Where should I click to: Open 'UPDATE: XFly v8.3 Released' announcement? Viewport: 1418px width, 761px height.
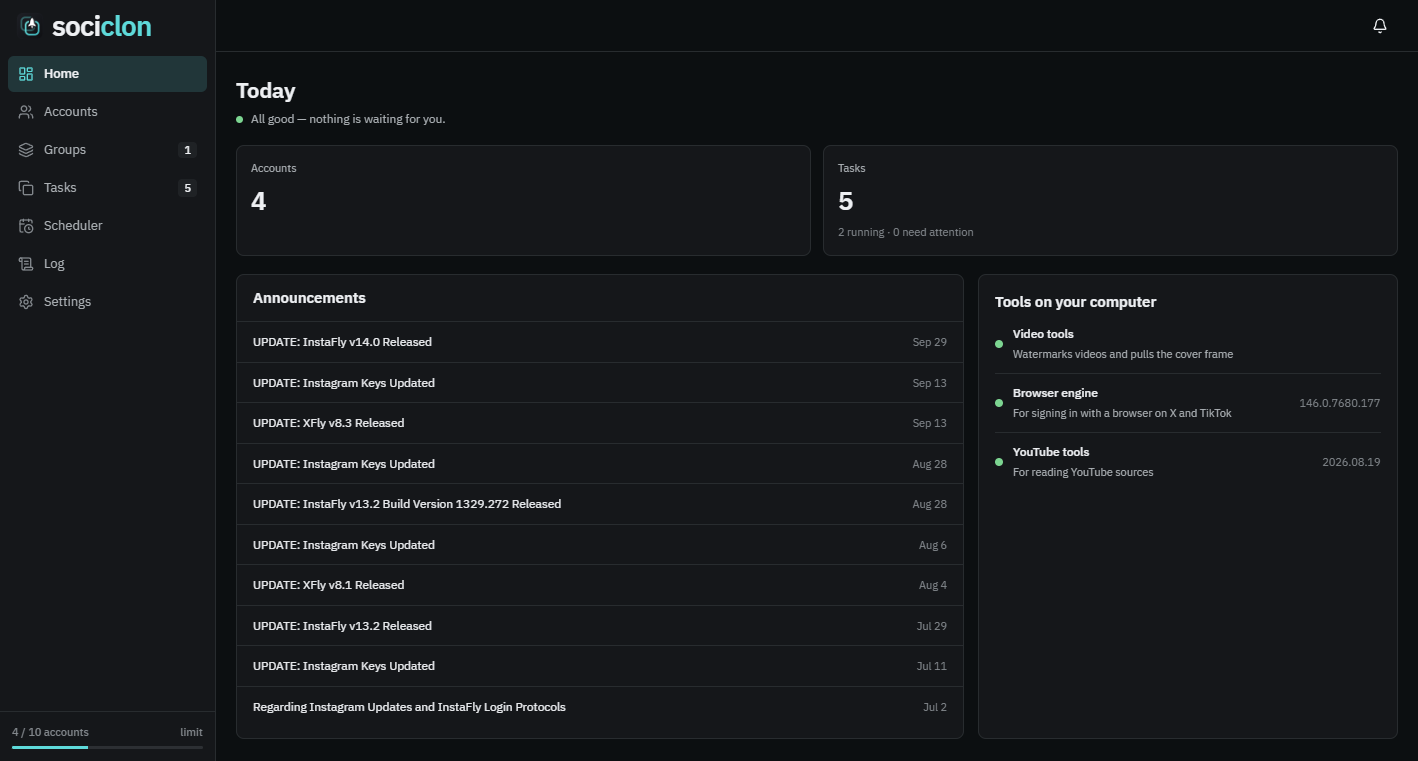point(600,423)
